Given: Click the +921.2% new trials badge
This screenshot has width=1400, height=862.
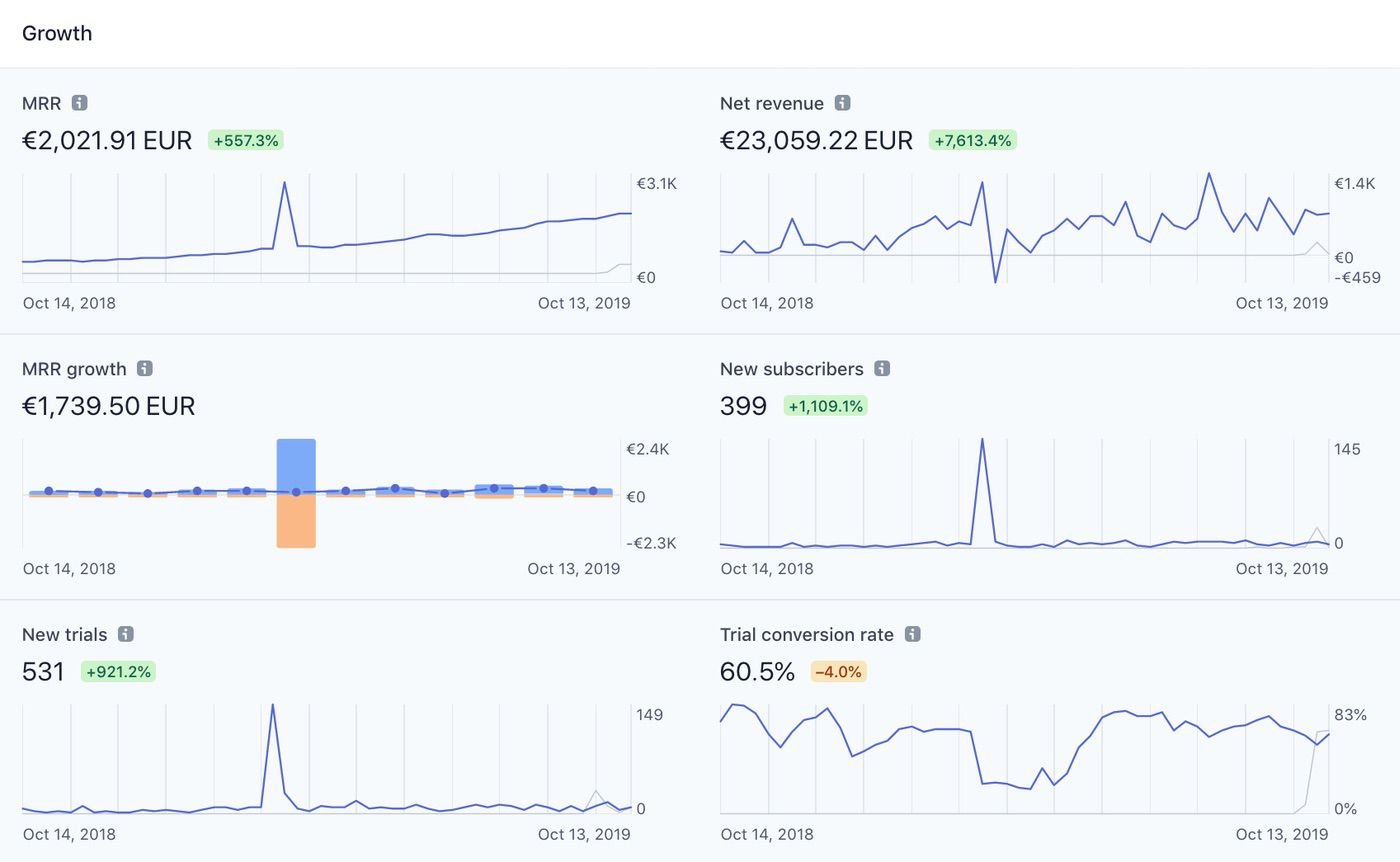Looking at the screenshot, I should point(118,672).
